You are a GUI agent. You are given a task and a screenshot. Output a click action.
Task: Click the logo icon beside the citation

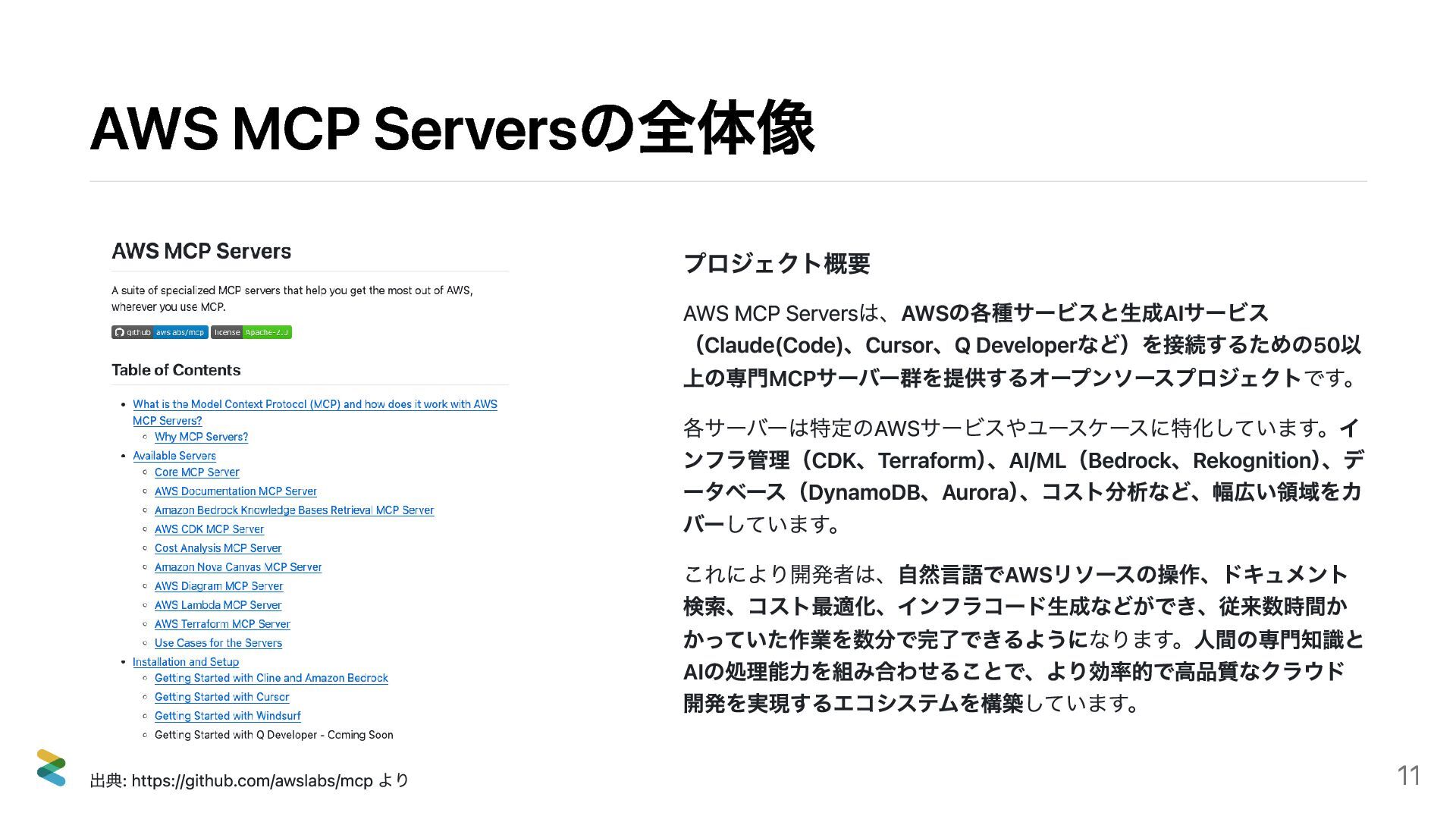(x=51, y=767)
